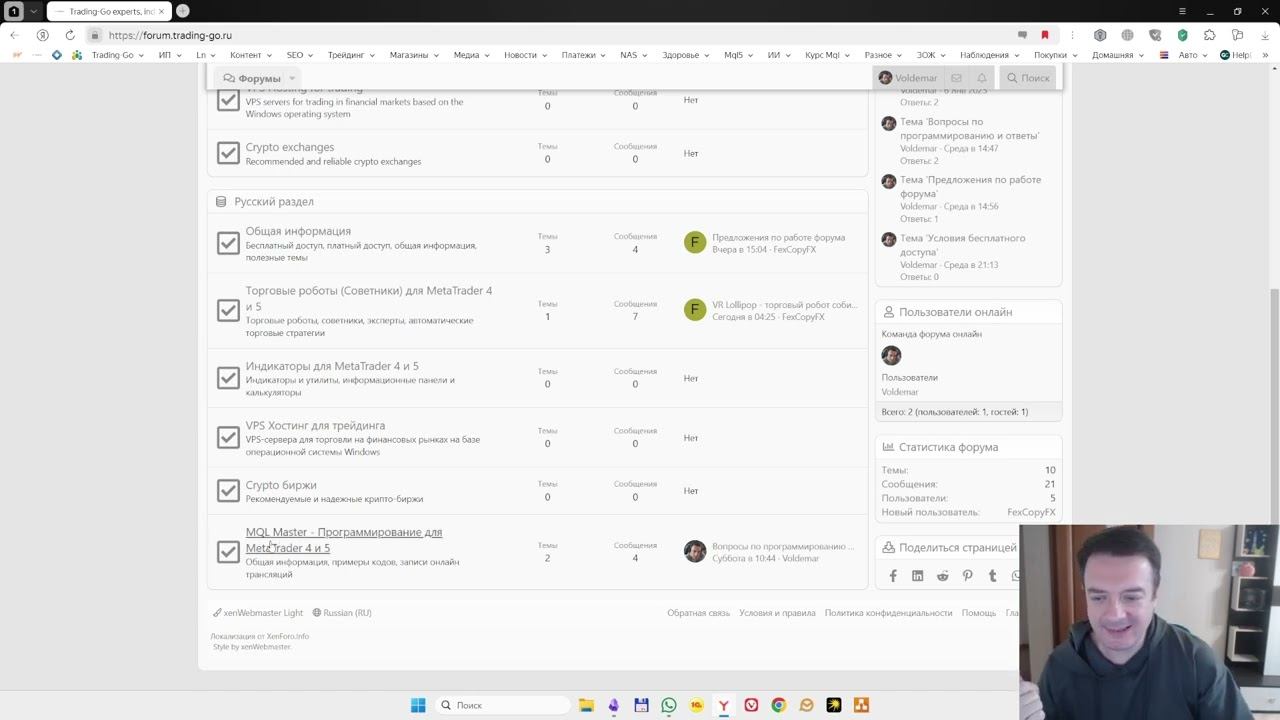Toggle the red bookmark icon in address bar
The height and width of the screenshot is (720, 1280).
1045,35
